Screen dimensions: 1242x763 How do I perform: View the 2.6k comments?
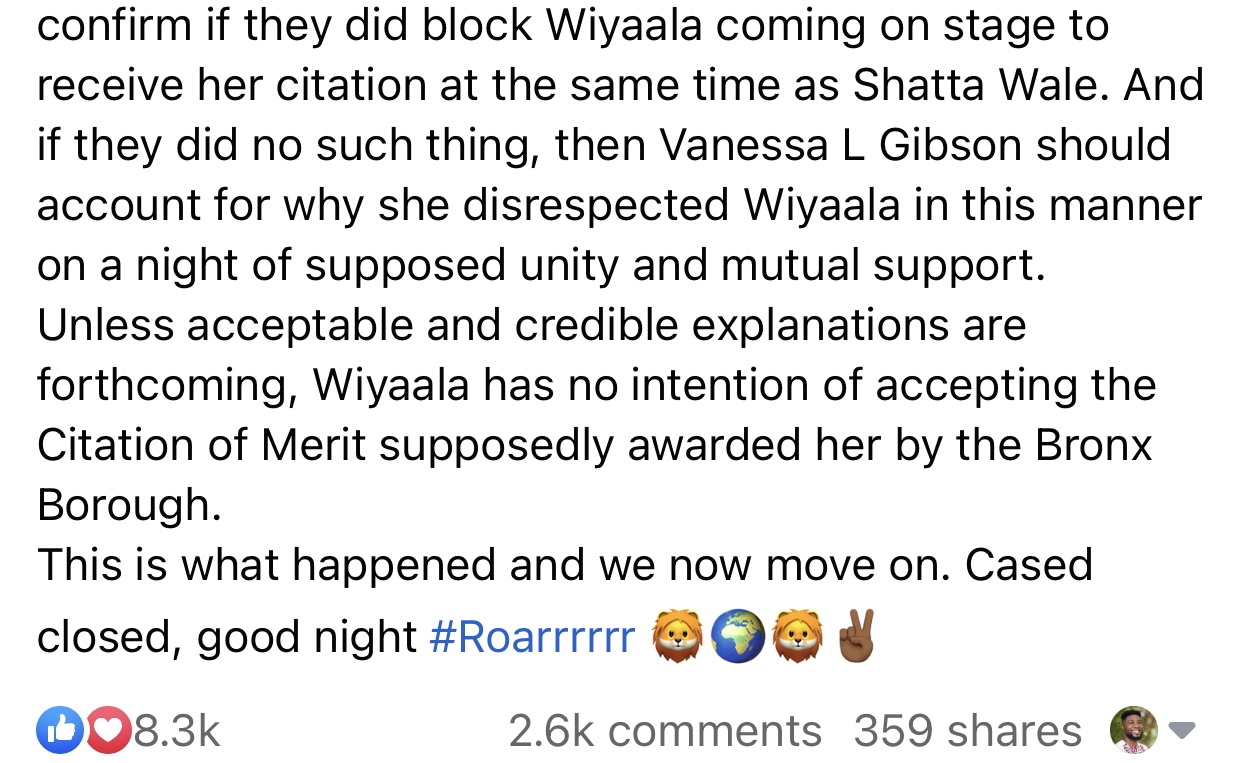point(665,731)
